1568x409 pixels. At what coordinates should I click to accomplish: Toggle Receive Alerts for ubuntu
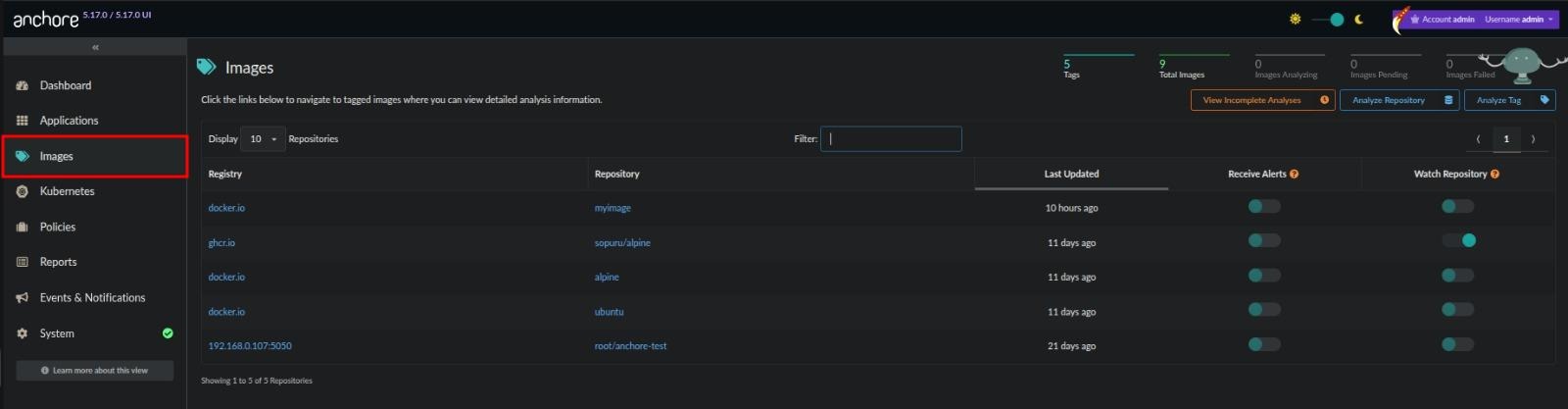(1264, 310)
